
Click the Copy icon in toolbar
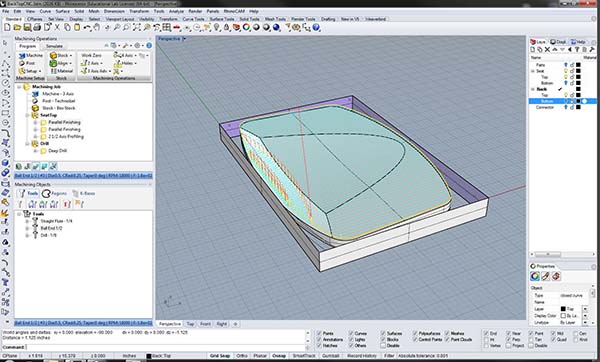coord(67,27)
